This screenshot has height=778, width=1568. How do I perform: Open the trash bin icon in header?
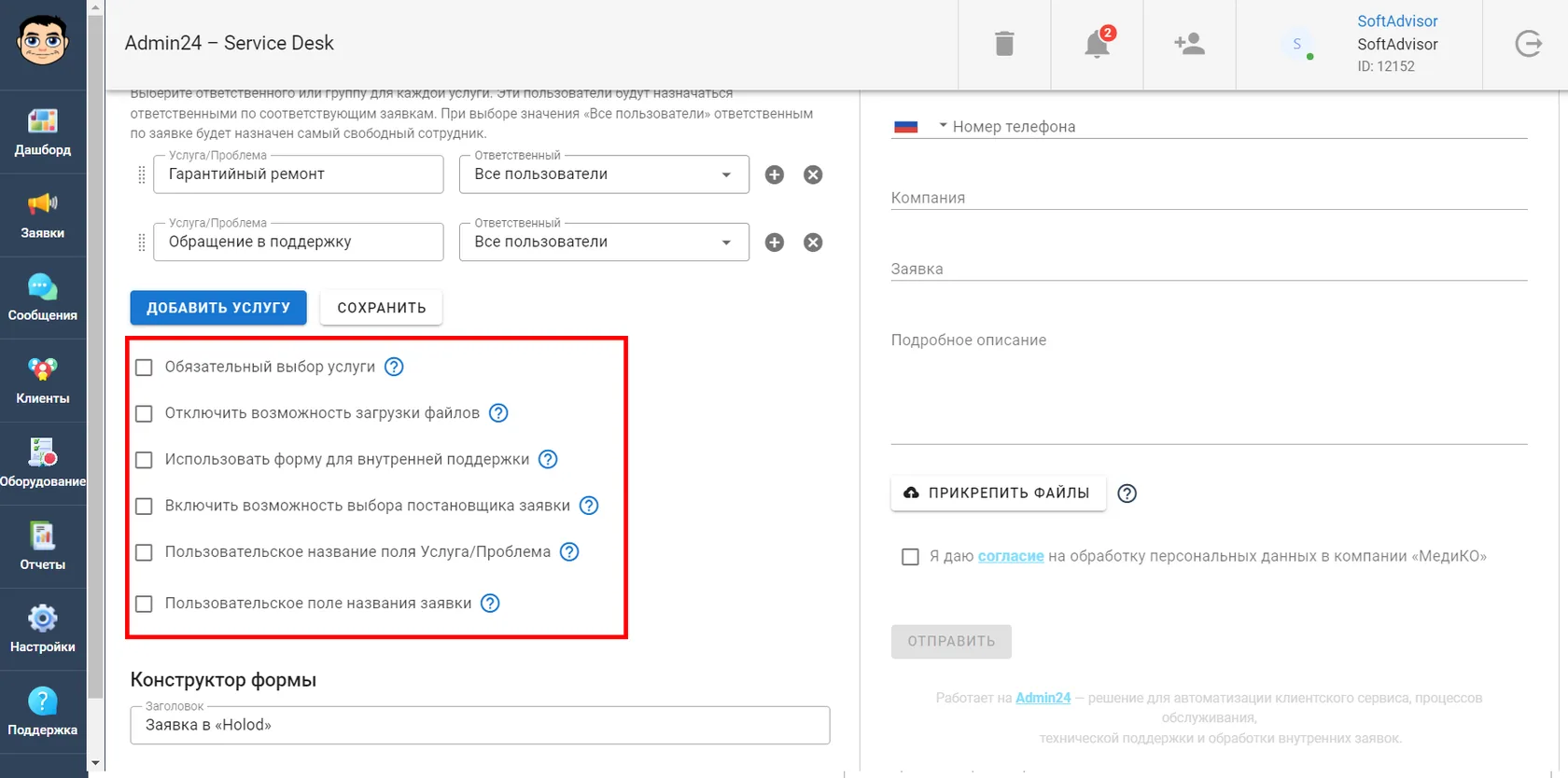(x=1004, y=44)
